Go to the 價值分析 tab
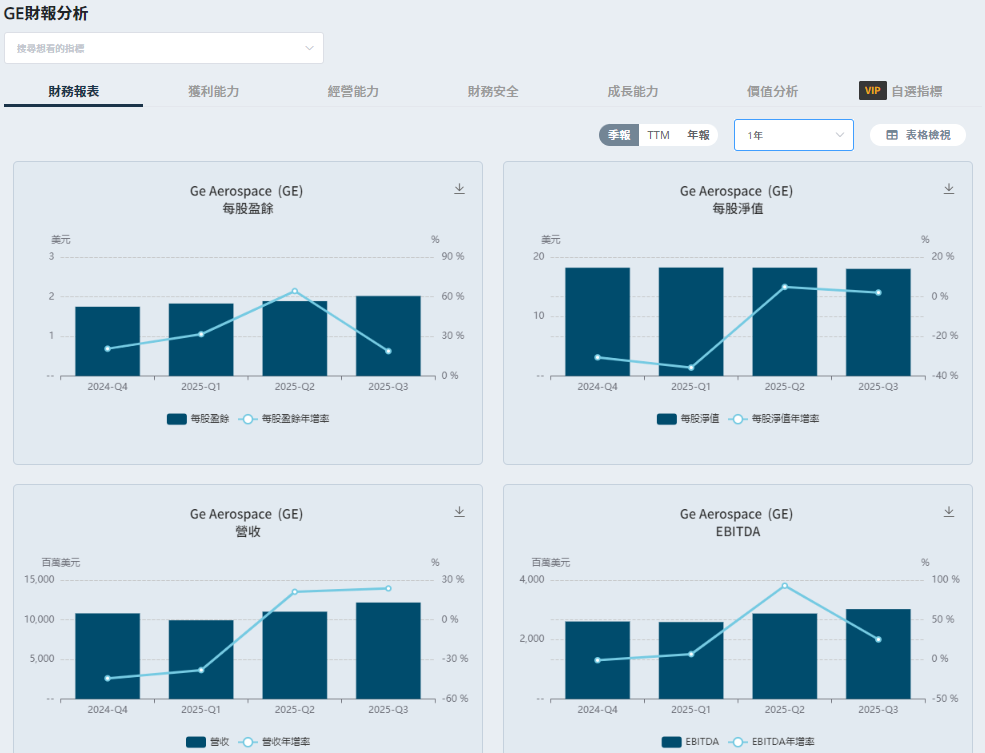Image resolution: width=985 pixels, height=753 pixels. coord(772,91)
